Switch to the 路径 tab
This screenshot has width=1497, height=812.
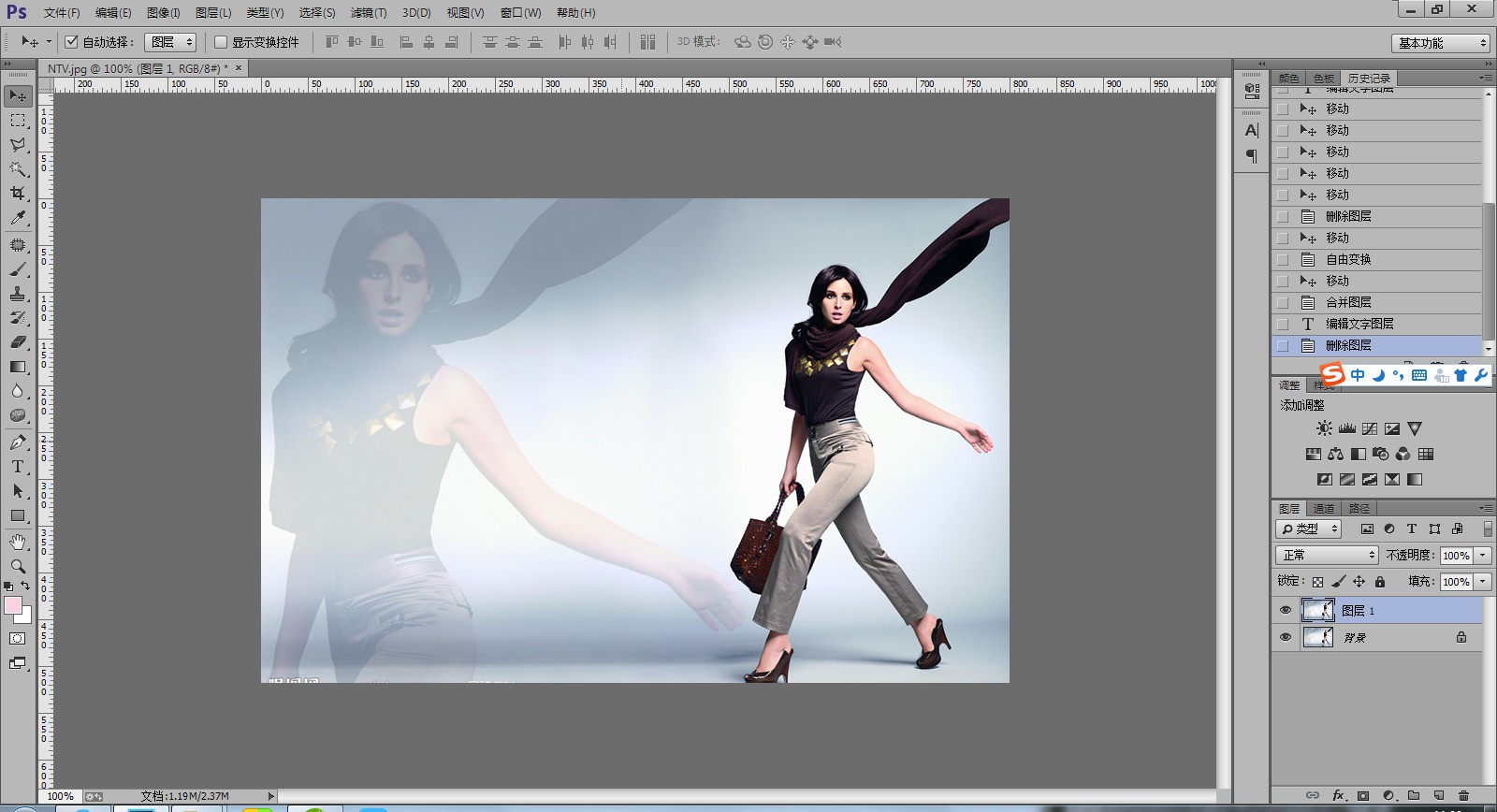tap(1359, 509)
